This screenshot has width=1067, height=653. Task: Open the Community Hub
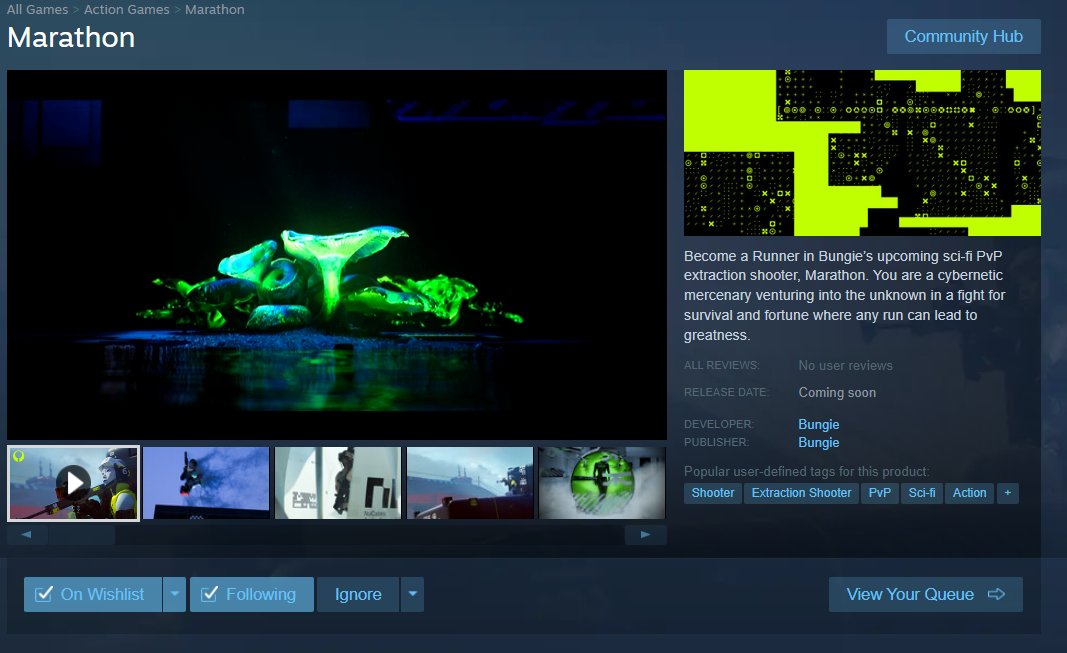click(x=964, y=37)
